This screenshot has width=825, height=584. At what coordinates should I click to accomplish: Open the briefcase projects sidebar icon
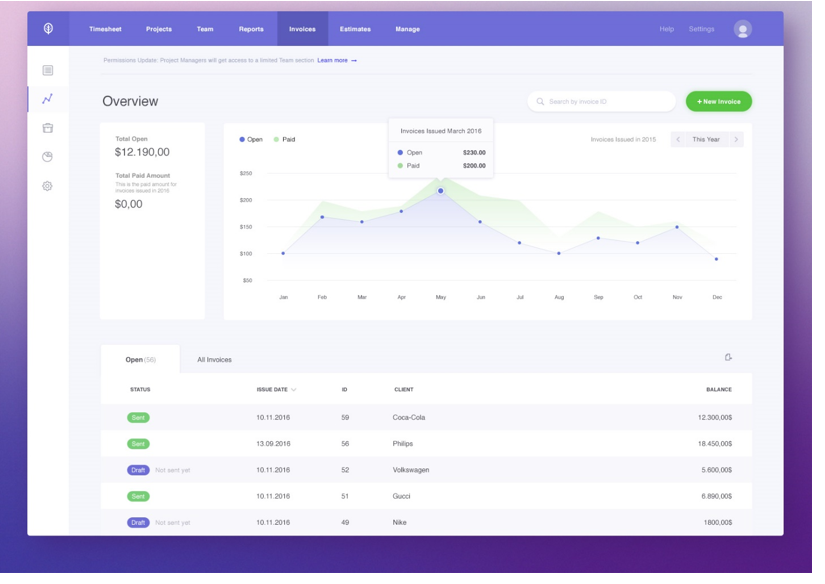coord(46,126)
